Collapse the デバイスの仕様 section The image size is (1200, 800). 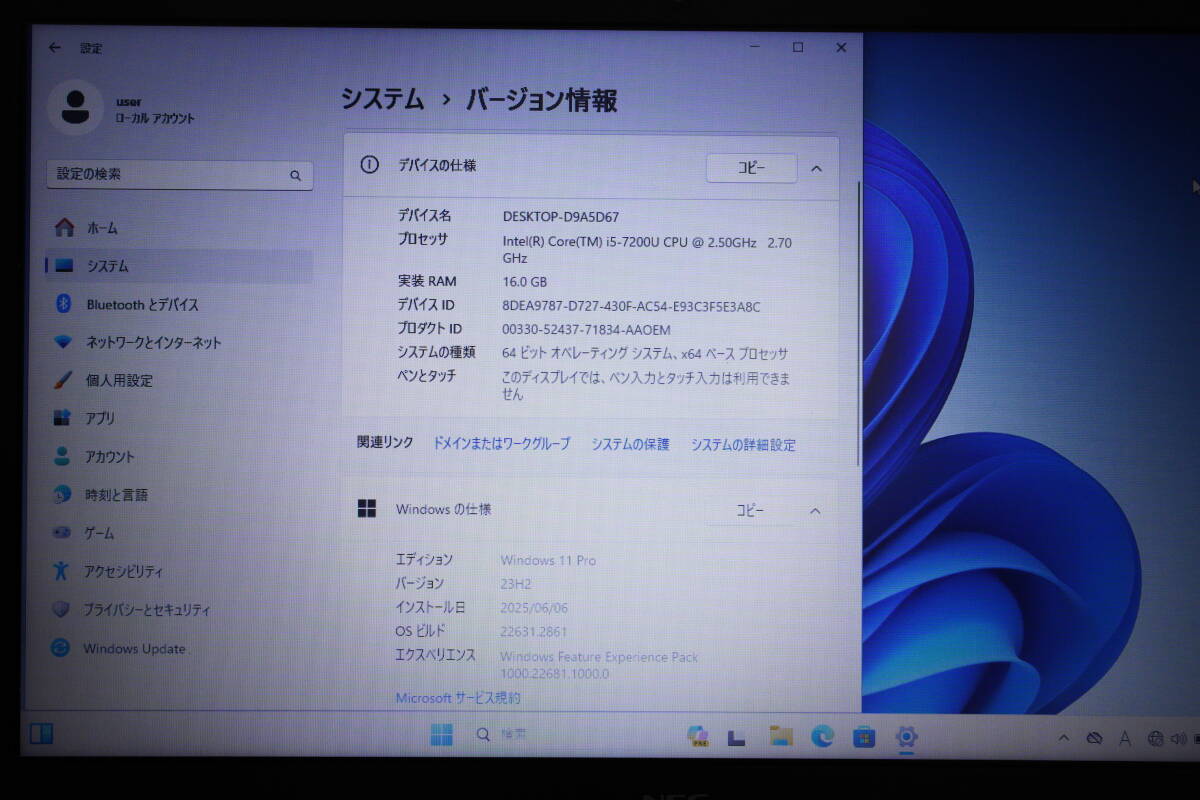point(816,168)
